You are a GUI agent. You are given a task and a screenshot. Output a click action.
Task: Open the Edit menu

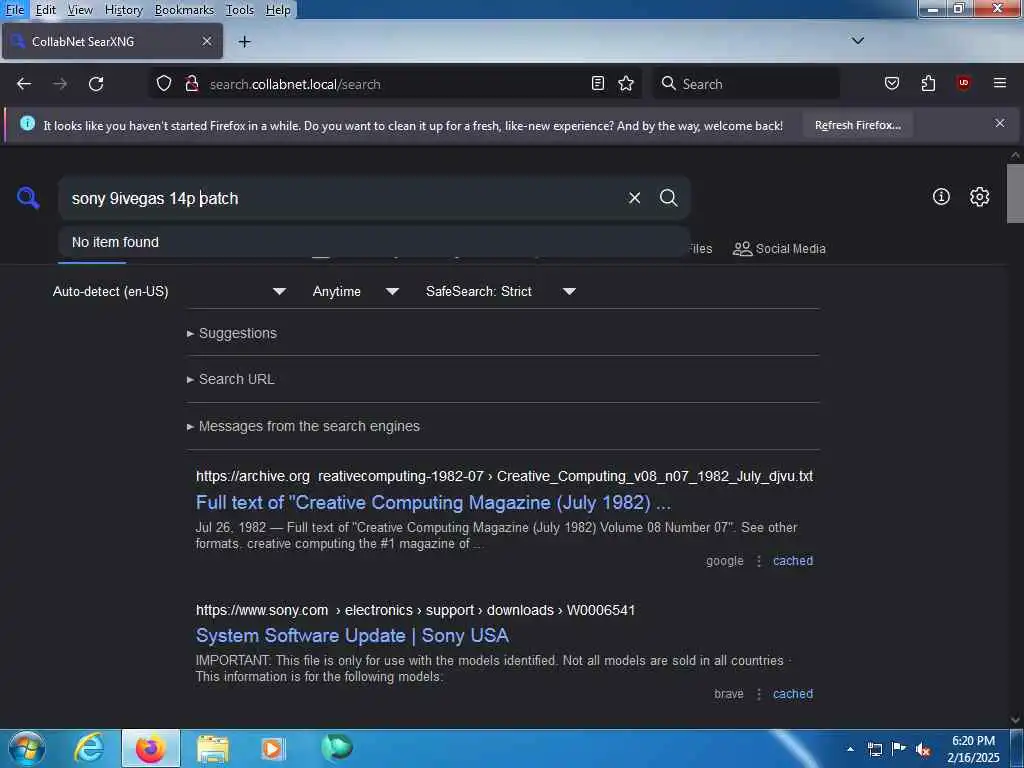click(45, 10)
